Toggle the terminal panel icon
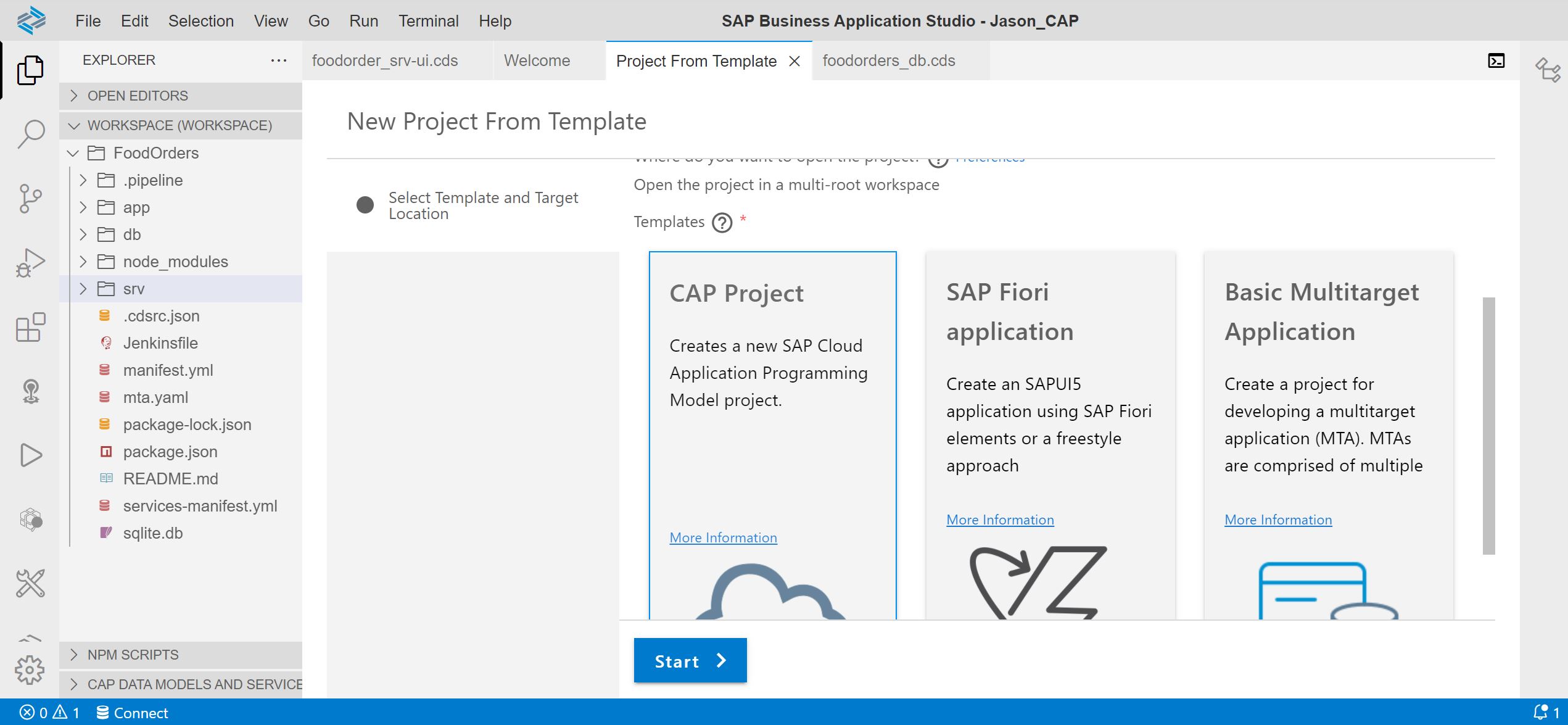This screenshot has height=725, width=1568. coord(1496,60)
